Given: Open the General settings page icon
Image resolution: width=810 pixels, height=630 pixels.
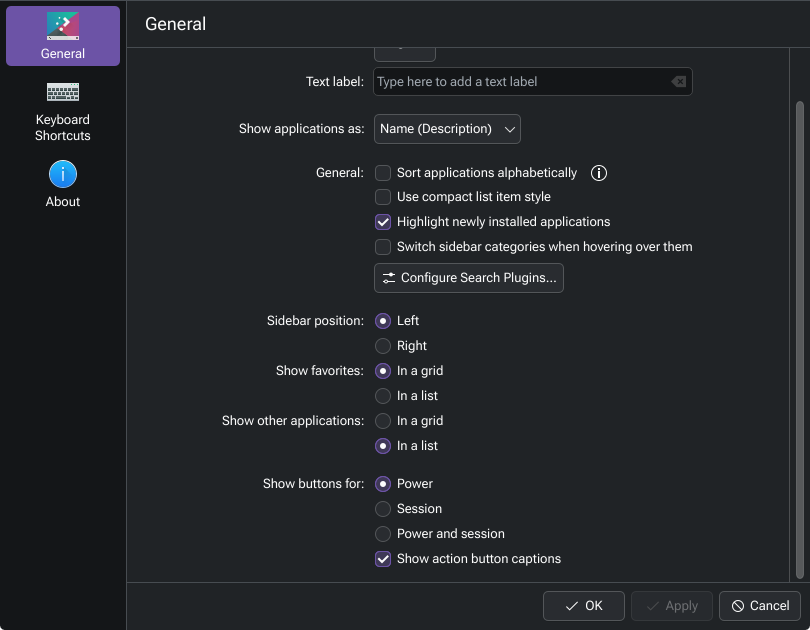Looking at the screenshot, I should pos(63,28).
